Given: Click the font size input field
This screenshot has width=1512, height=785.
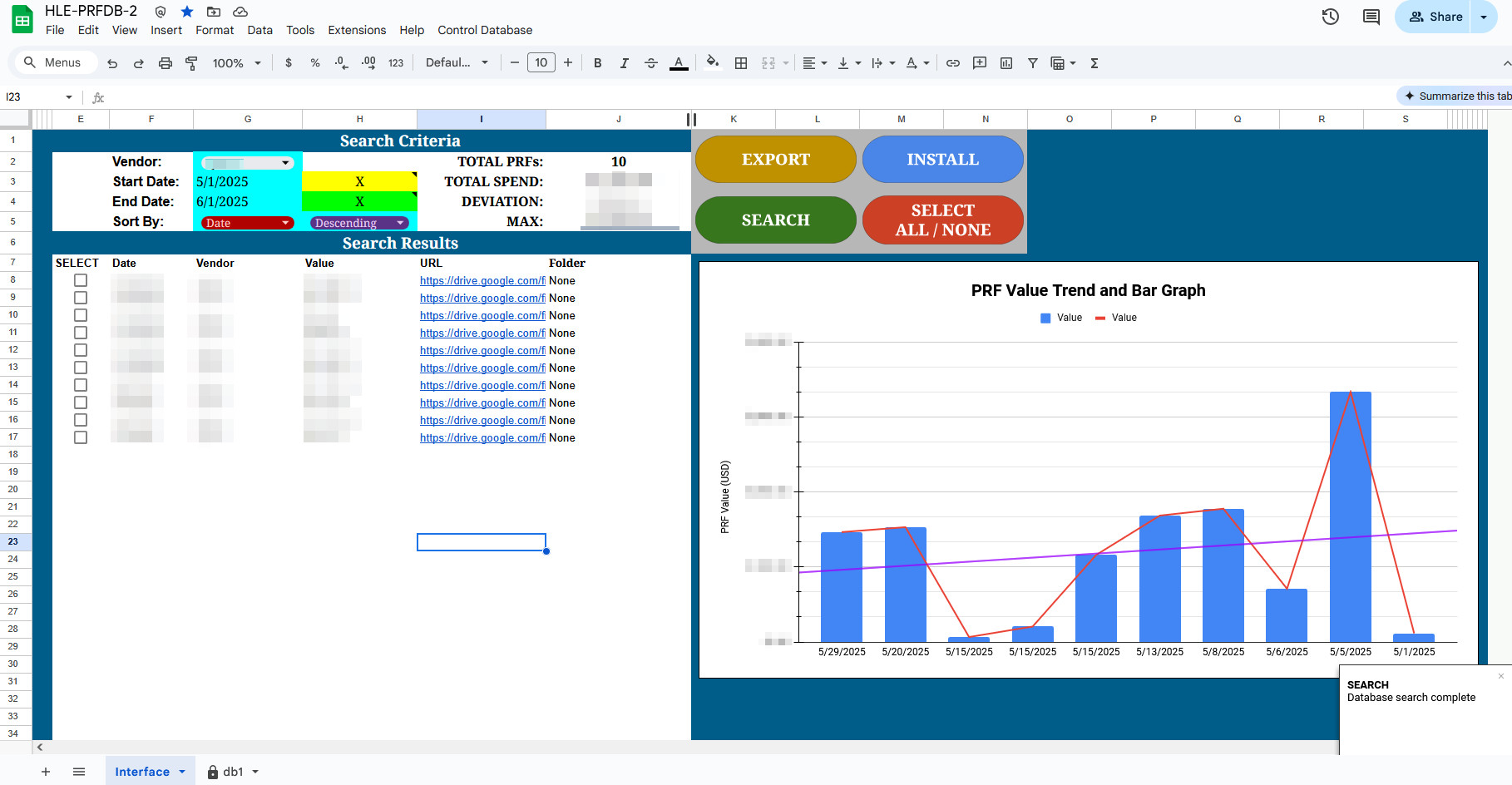Looking at the screenshot, I should coord(541,62).
